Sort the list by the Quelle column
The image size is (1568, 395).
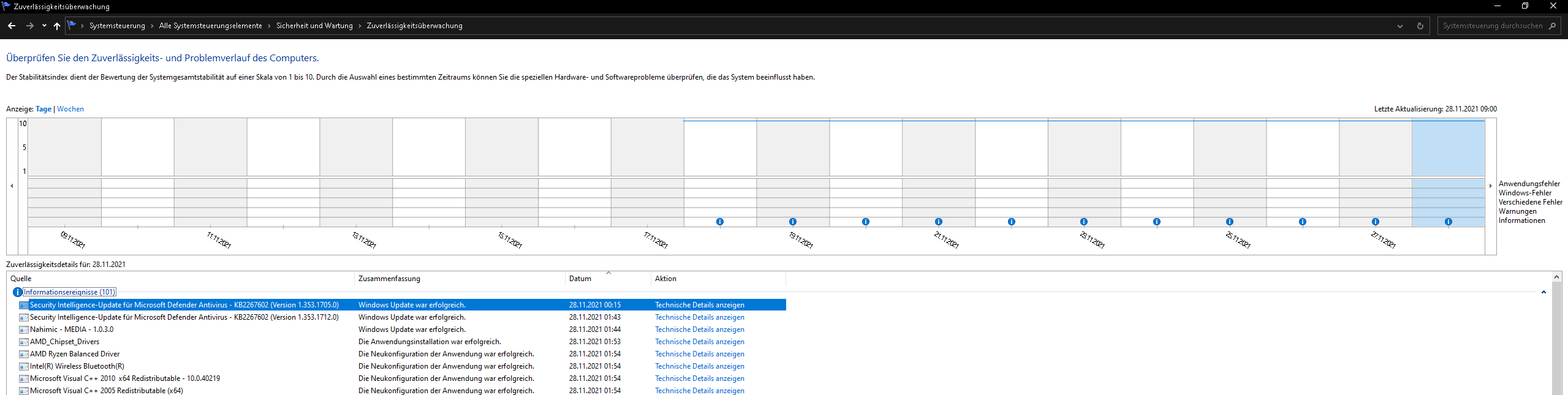click(181, 279)
